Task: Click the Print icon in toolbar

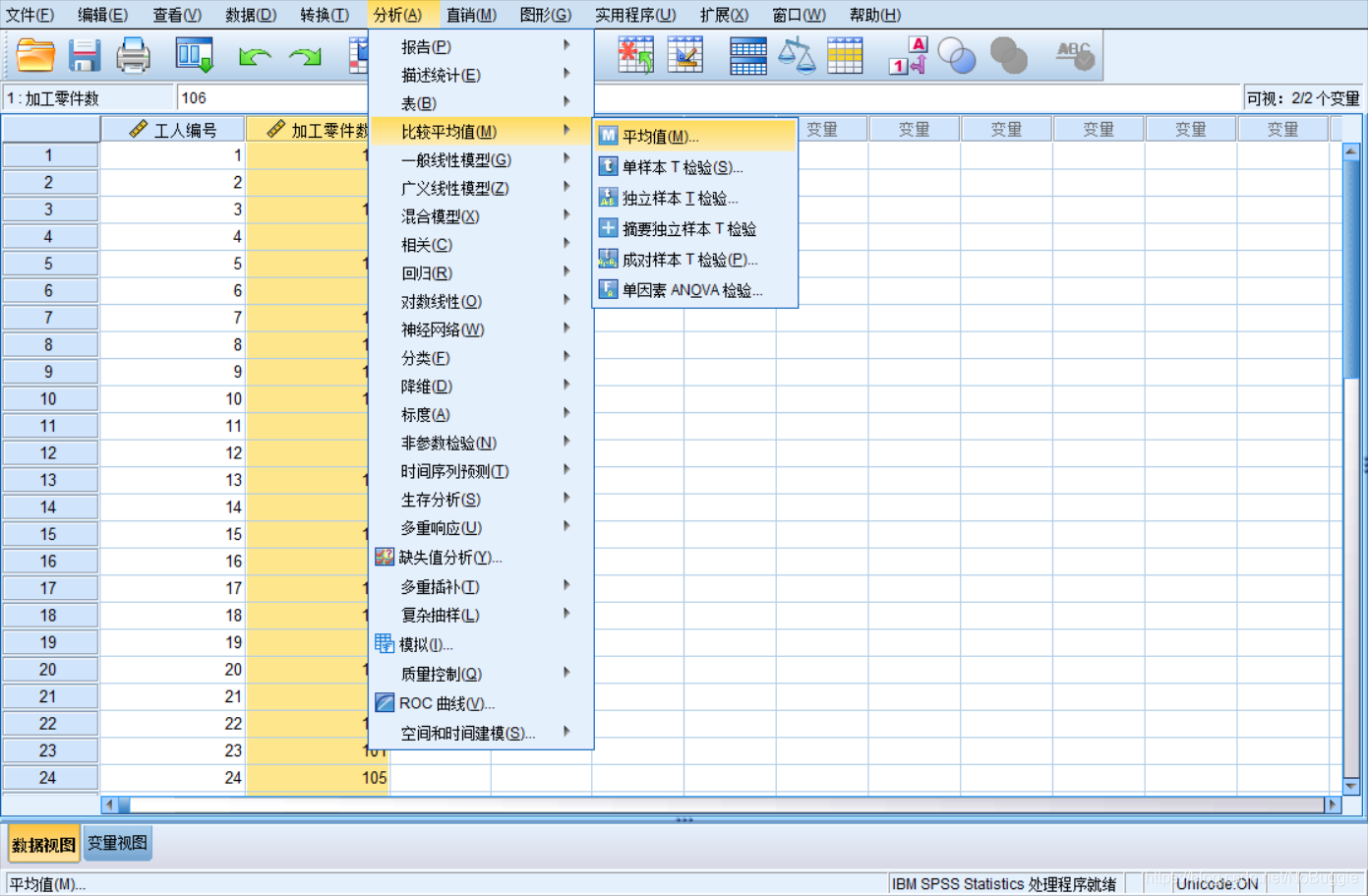Action: (x=133, y=55)
